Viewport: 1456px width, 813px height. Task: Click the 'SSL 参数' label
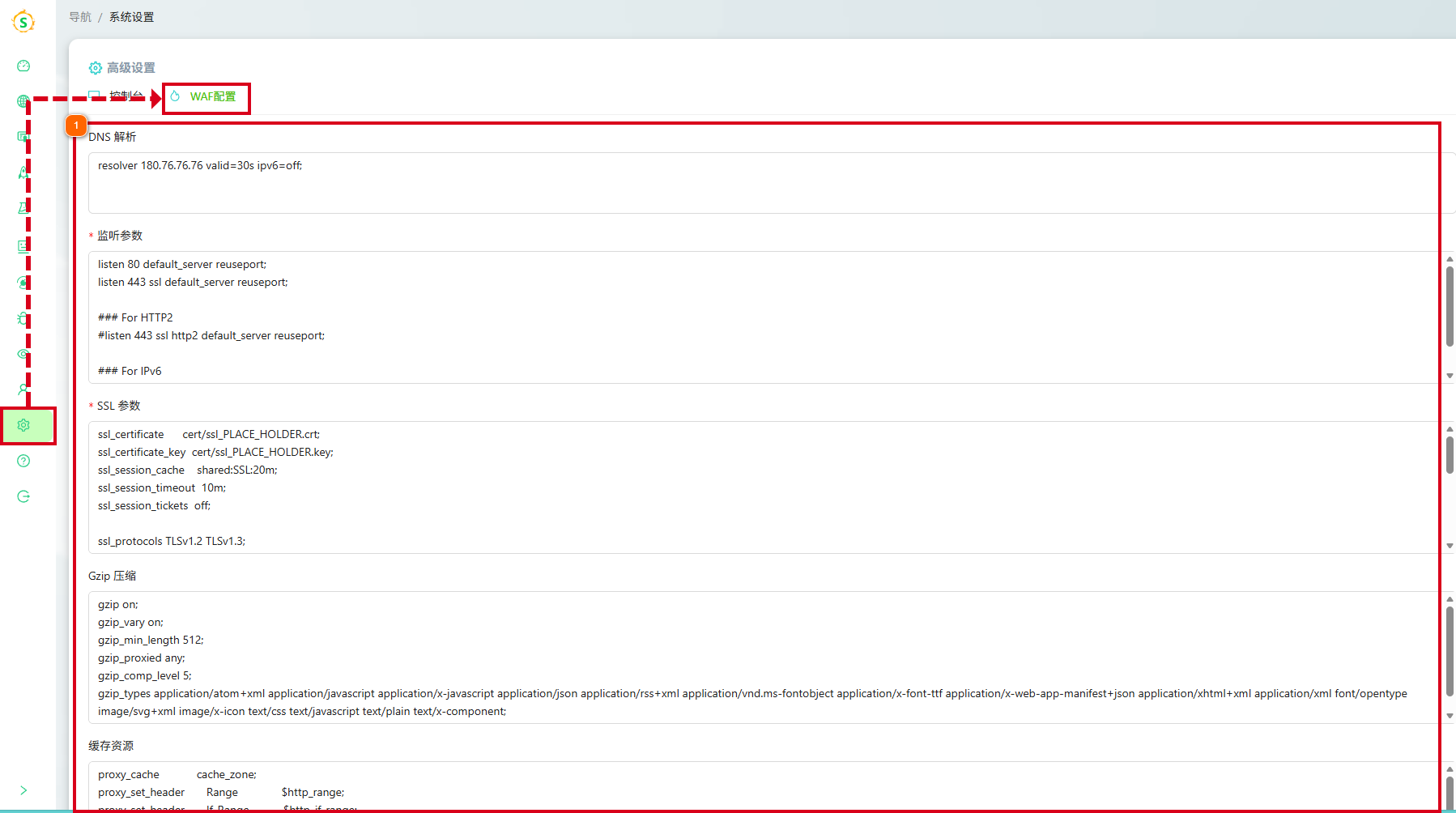coord(119,406)
